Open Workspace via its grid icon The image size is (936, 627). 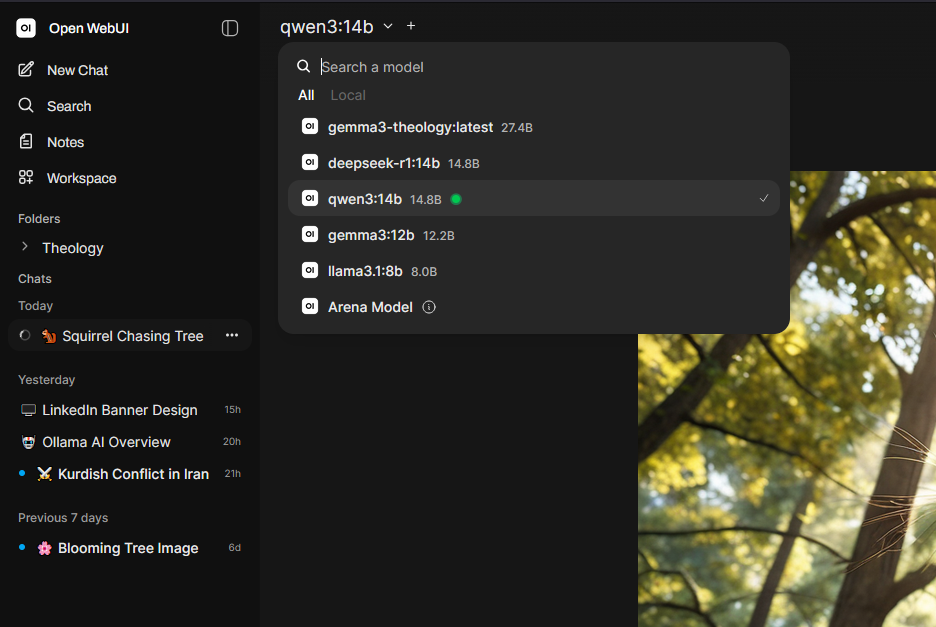click(x=26, y=177)
